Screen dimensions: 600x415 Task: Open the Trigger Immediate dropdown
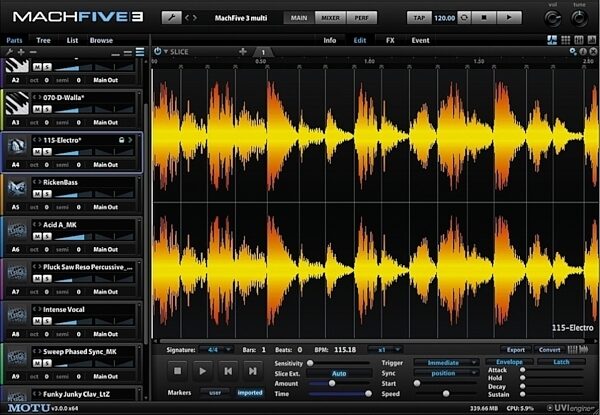click(x=446, y=362)
